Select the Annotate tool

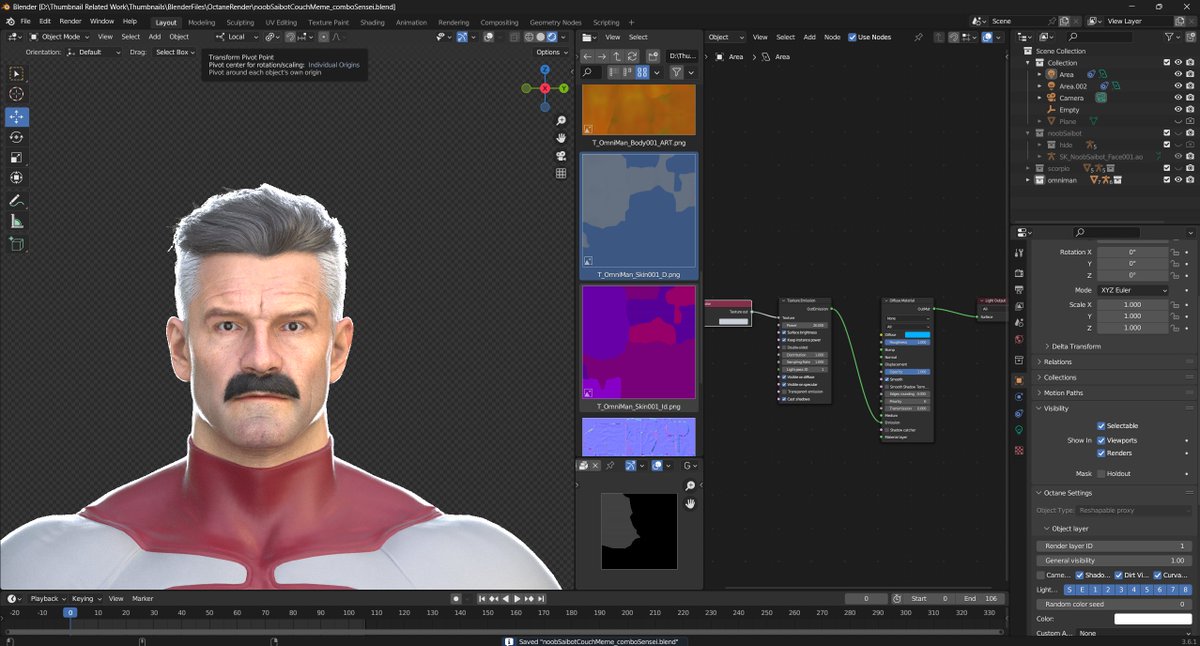(17, 200)
